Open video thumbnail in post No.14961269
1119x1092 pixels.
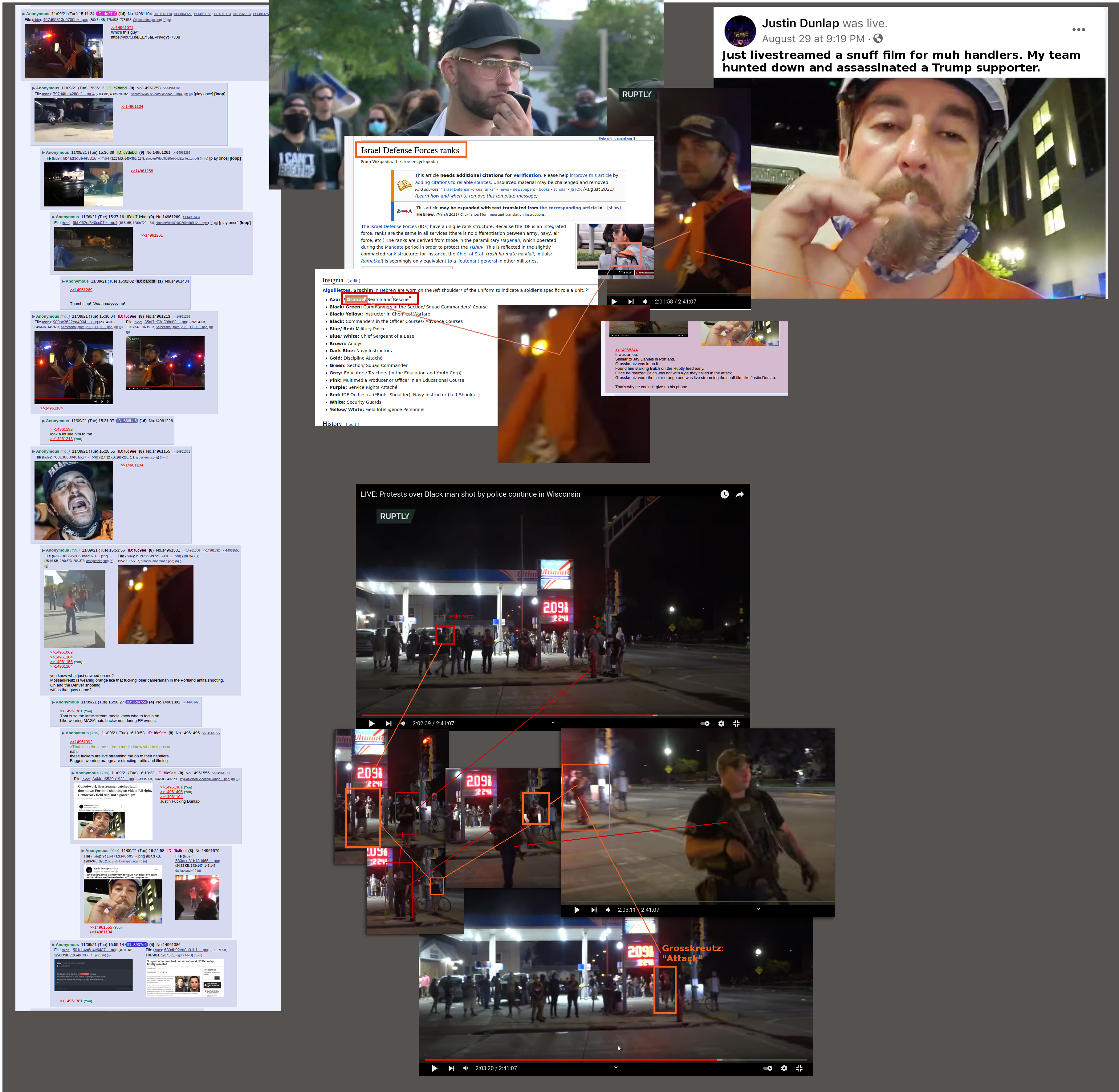point(93,249)
